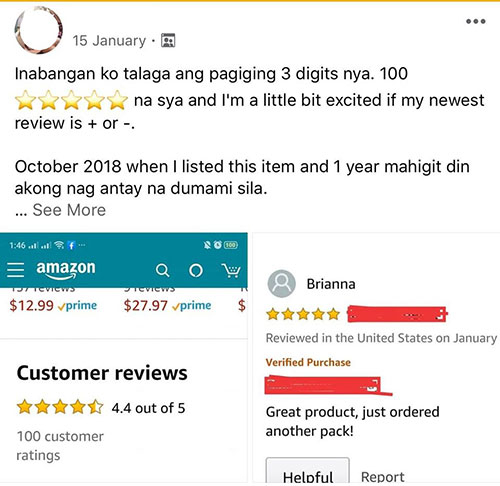Open reviewer name Brianna
Screen dimensions: 500x486
click(331, 284)
